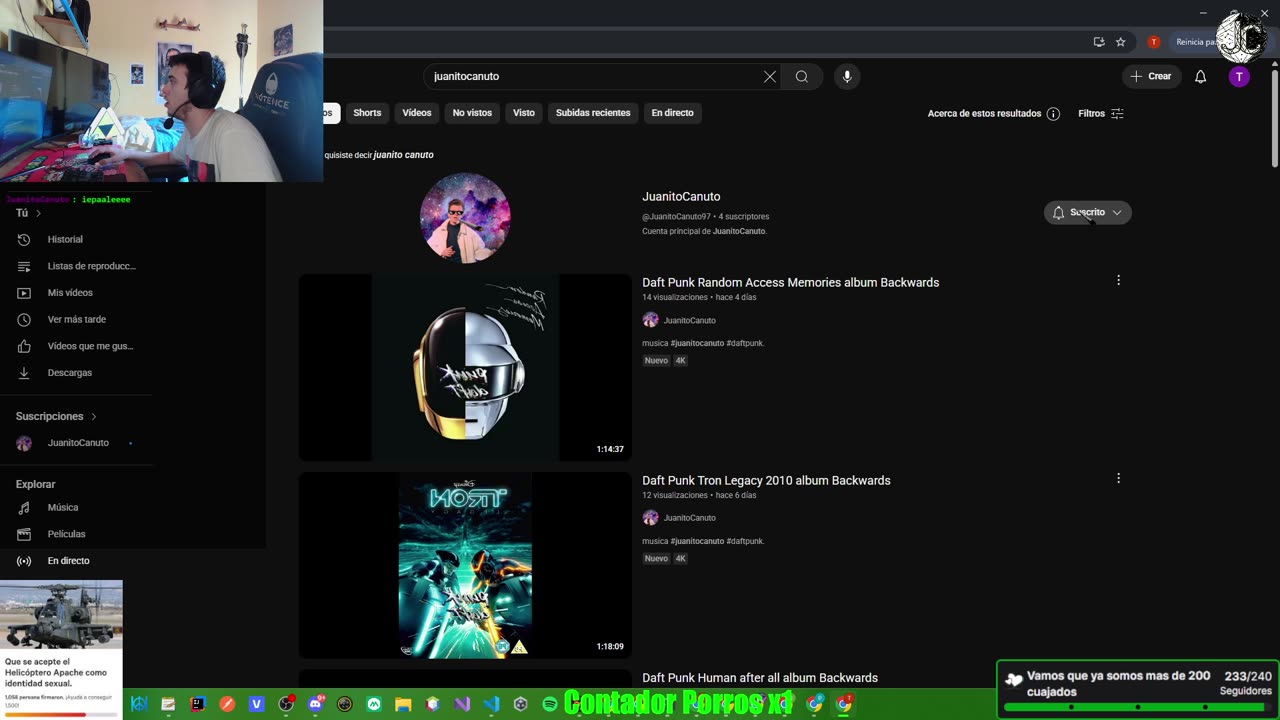Open Daft Punk Tron Legacy 2010 video title

pyautogui.click(x=766, y=481)
